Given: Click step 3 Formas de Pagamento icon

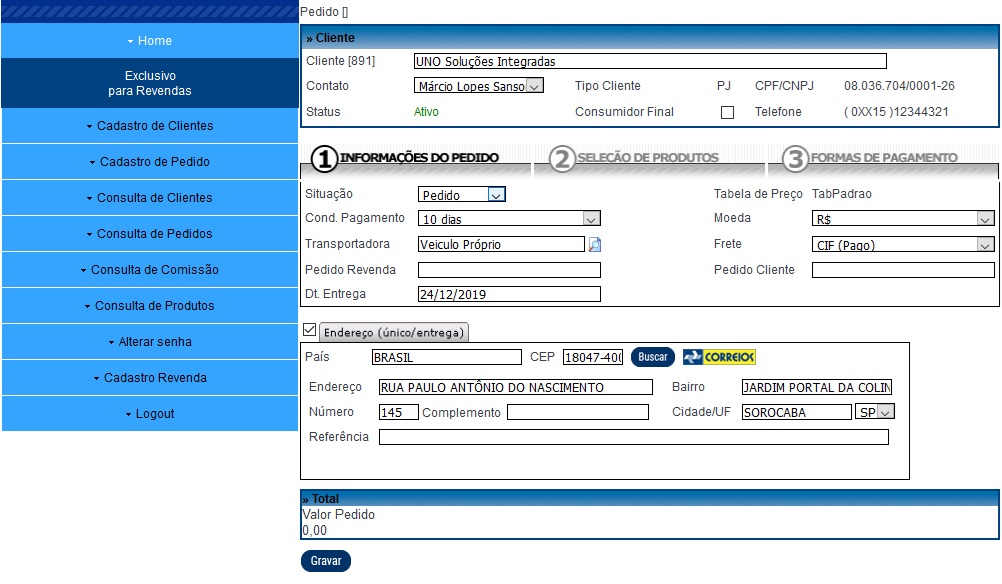Looking at the screenshot, I should click(x=794, y=158).
